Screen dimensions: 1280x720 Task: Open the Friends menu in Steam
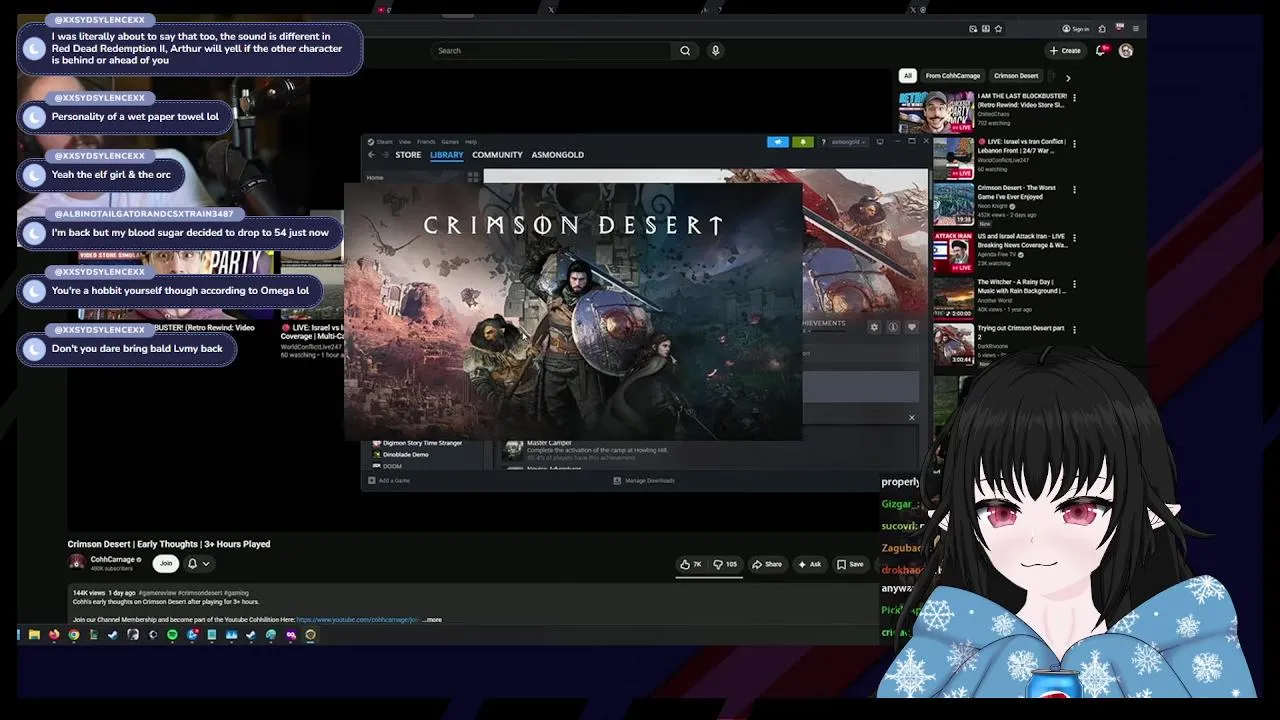pyautogui.click(x=426, y=142)
